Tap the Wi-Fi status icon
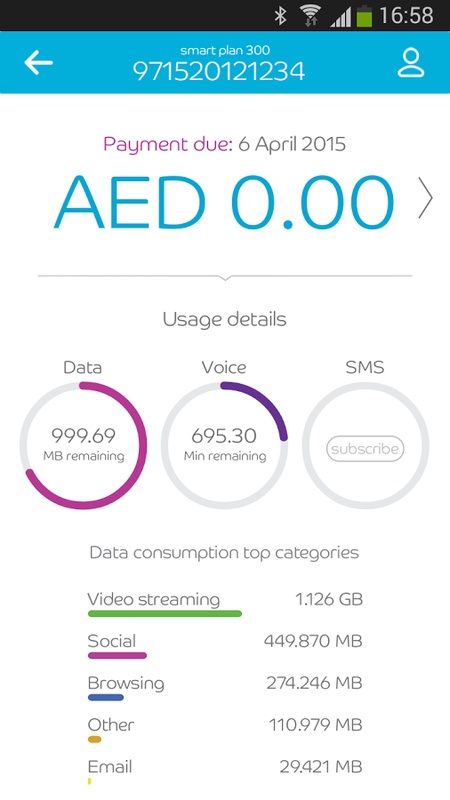 coord(311,15)
